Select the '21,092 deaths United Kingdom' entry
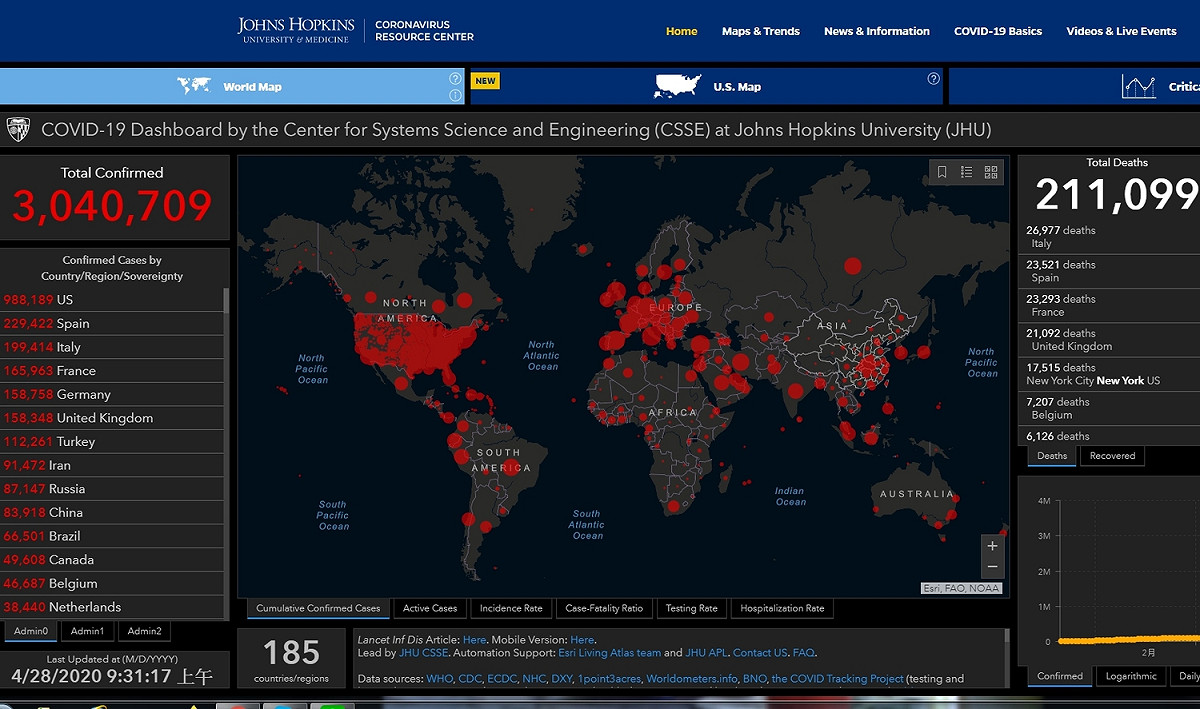Image resolution: width=1200 pixels, height=709 pixels. 1110,340
